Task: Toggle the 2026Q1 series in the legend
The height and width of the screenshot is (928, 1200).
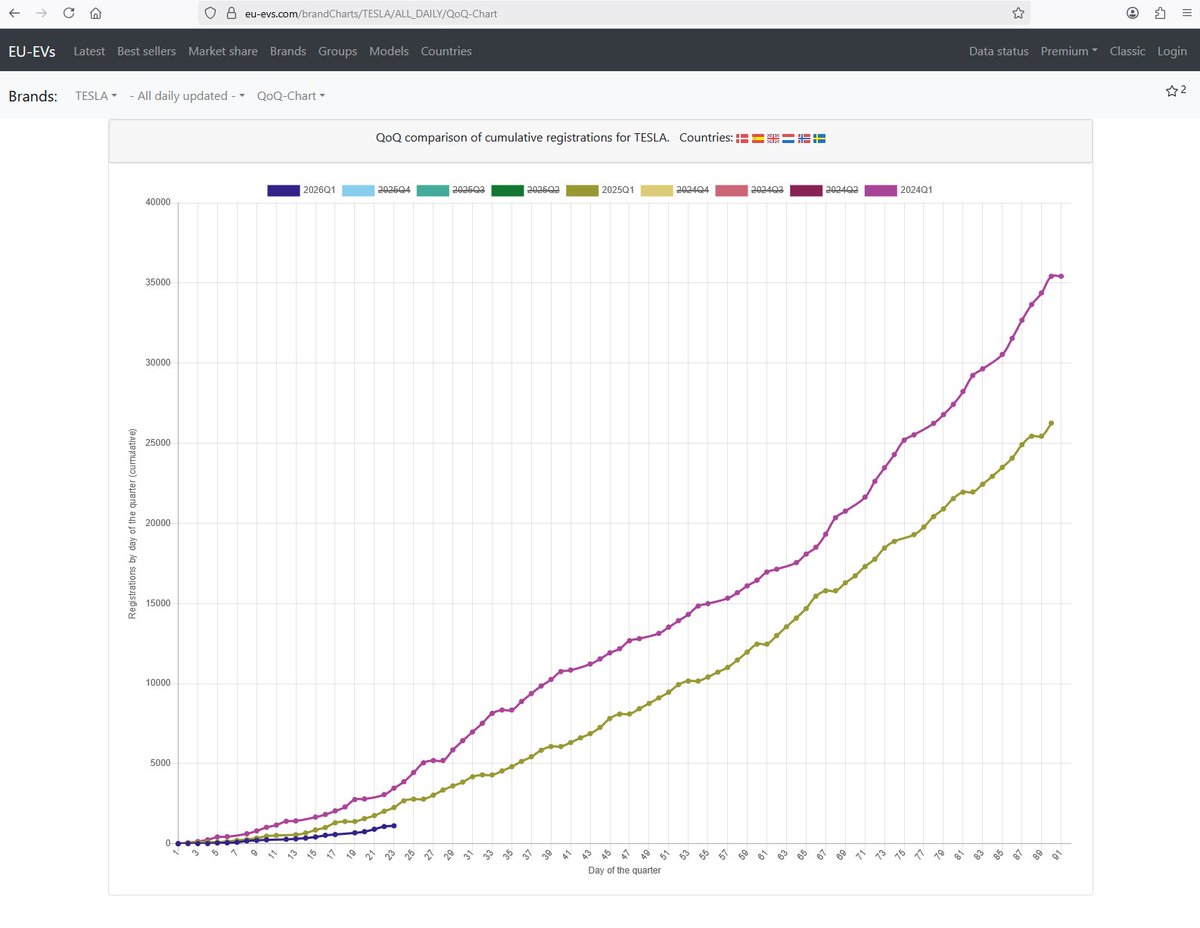Action: pyautogui.click(x=301, y=190)
